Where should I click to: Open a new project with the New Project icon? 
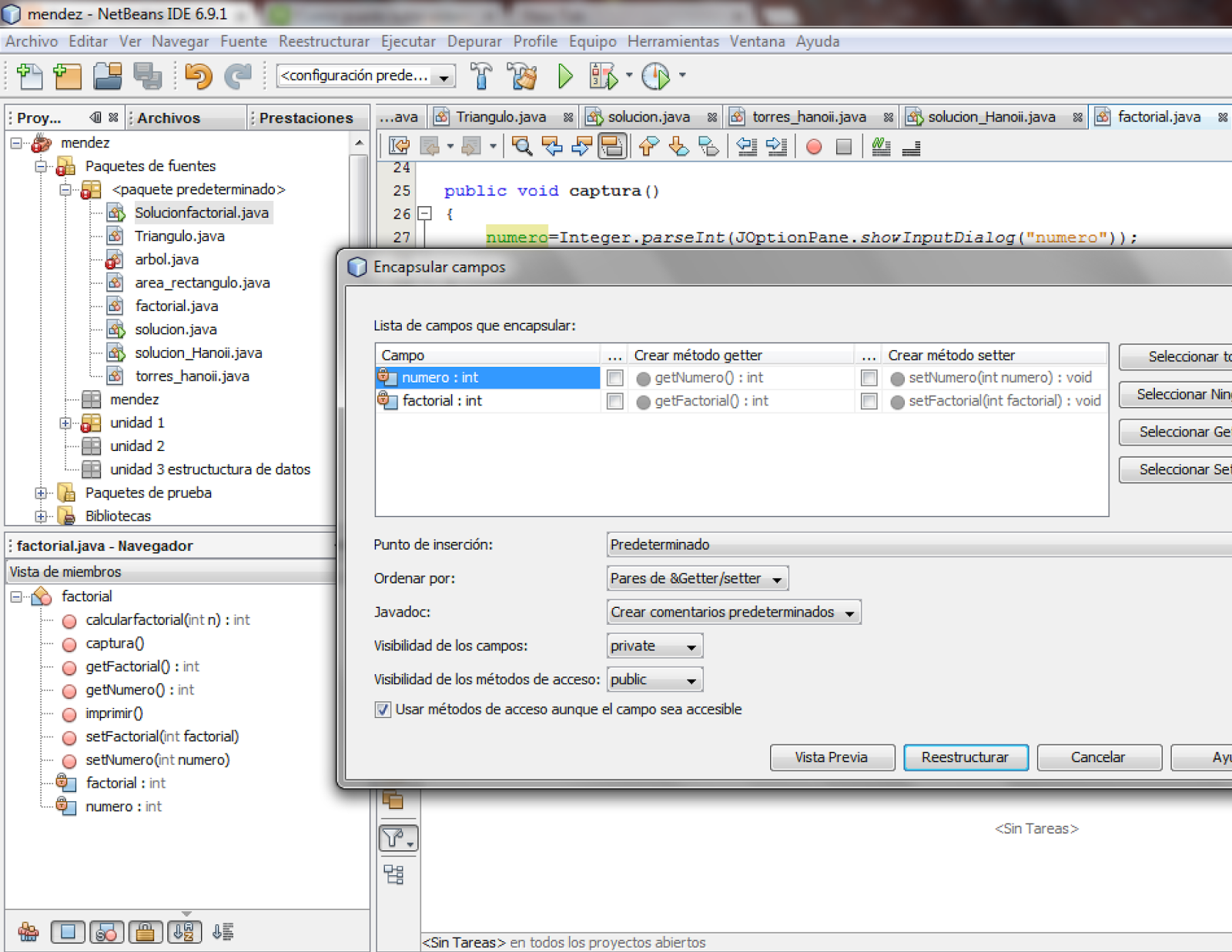point(67,76)
